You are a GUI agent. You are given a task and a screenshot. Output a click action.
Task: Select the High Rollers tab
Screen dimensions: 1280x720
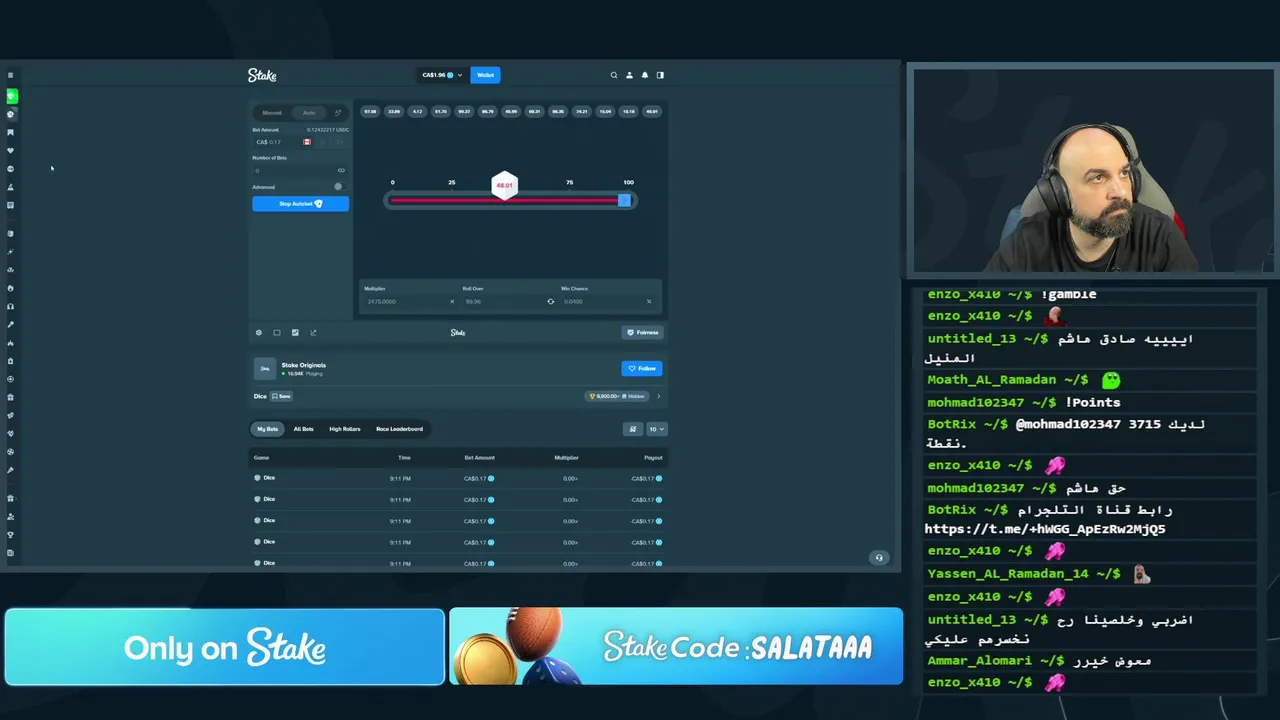coord(345,429)
